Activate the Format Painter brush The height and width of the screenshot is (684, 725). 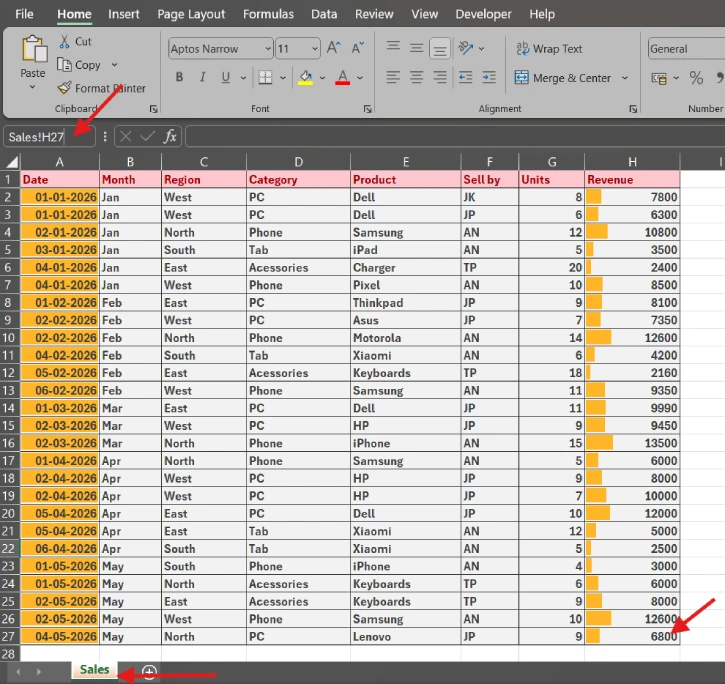point(65,88)
